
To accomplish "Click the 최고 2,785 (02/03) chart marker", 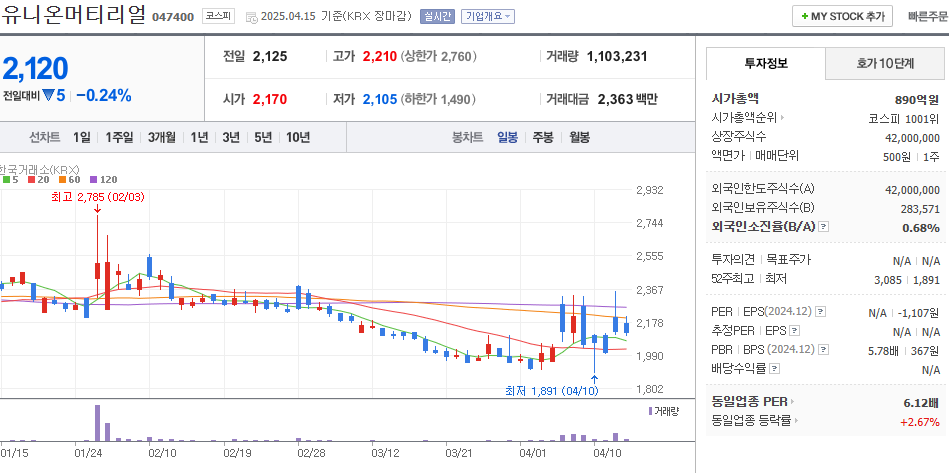I will point(97,197).
